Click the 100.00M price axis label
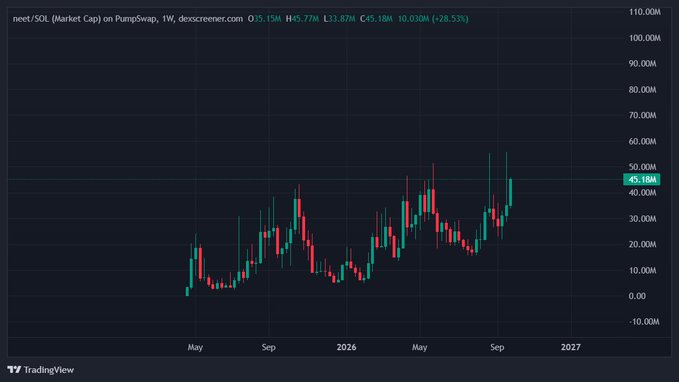Viewport: 679px width, 382px height. pyautogui.click(x=645, y=38)
